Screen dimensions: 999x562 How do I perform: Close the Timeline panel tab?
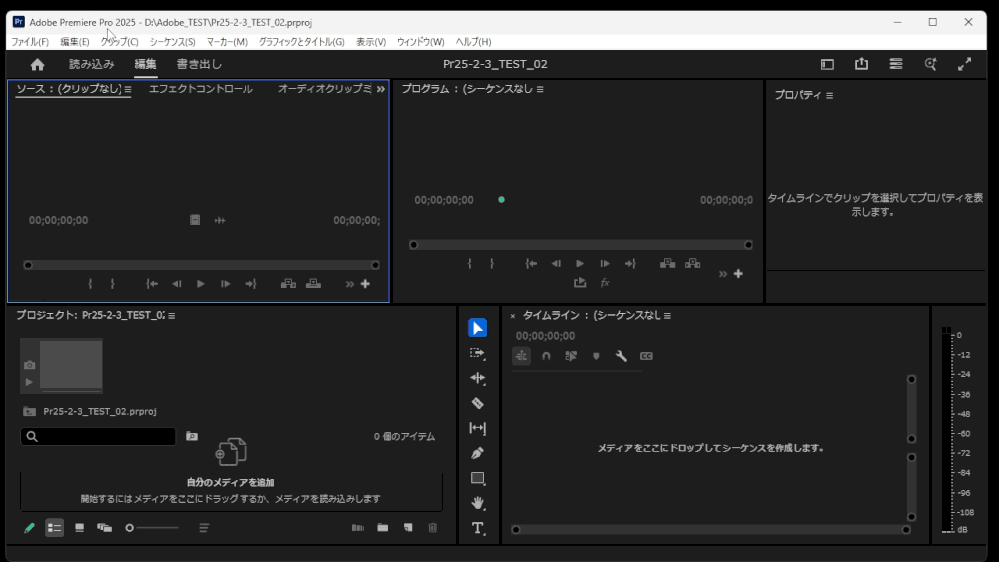[x=512, y=316]
